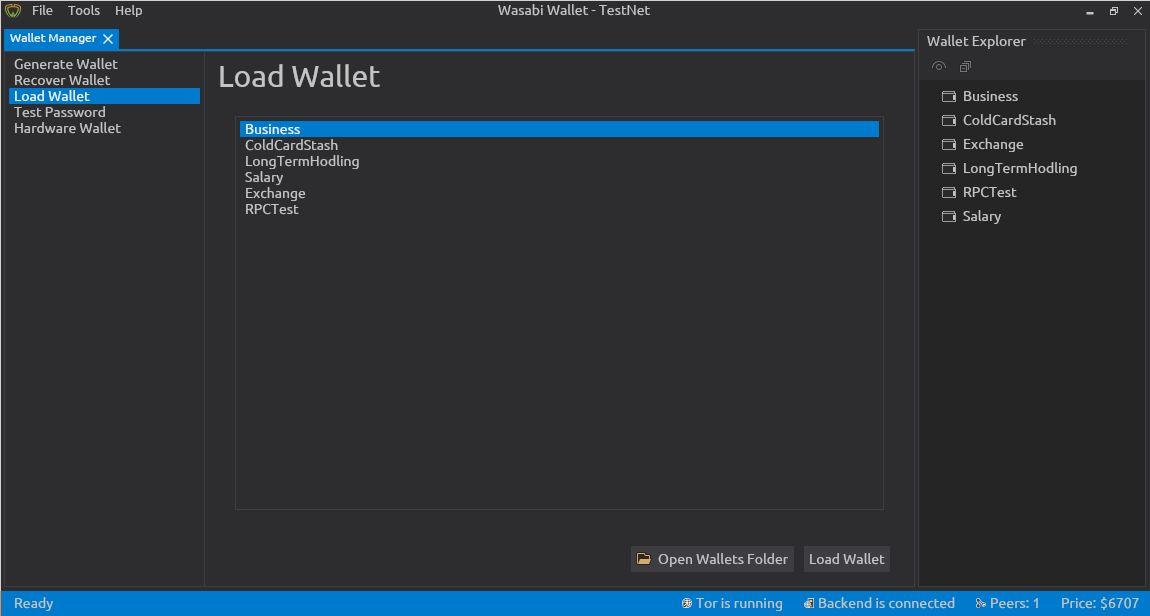
Task: Click Exchange in Wallet Explorer
Action: [993, 144]
